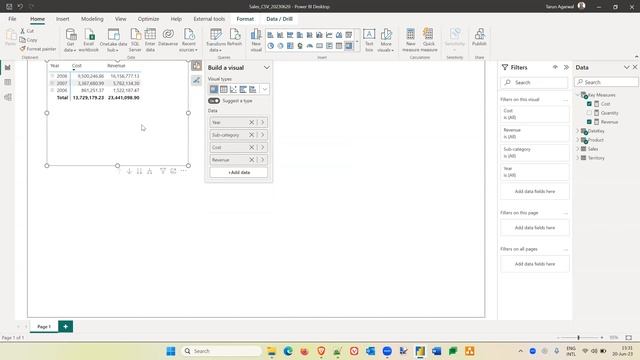Open the Data / Drill tab
Viewport: 640px width, 360px height.
click(x=280, y=19)
